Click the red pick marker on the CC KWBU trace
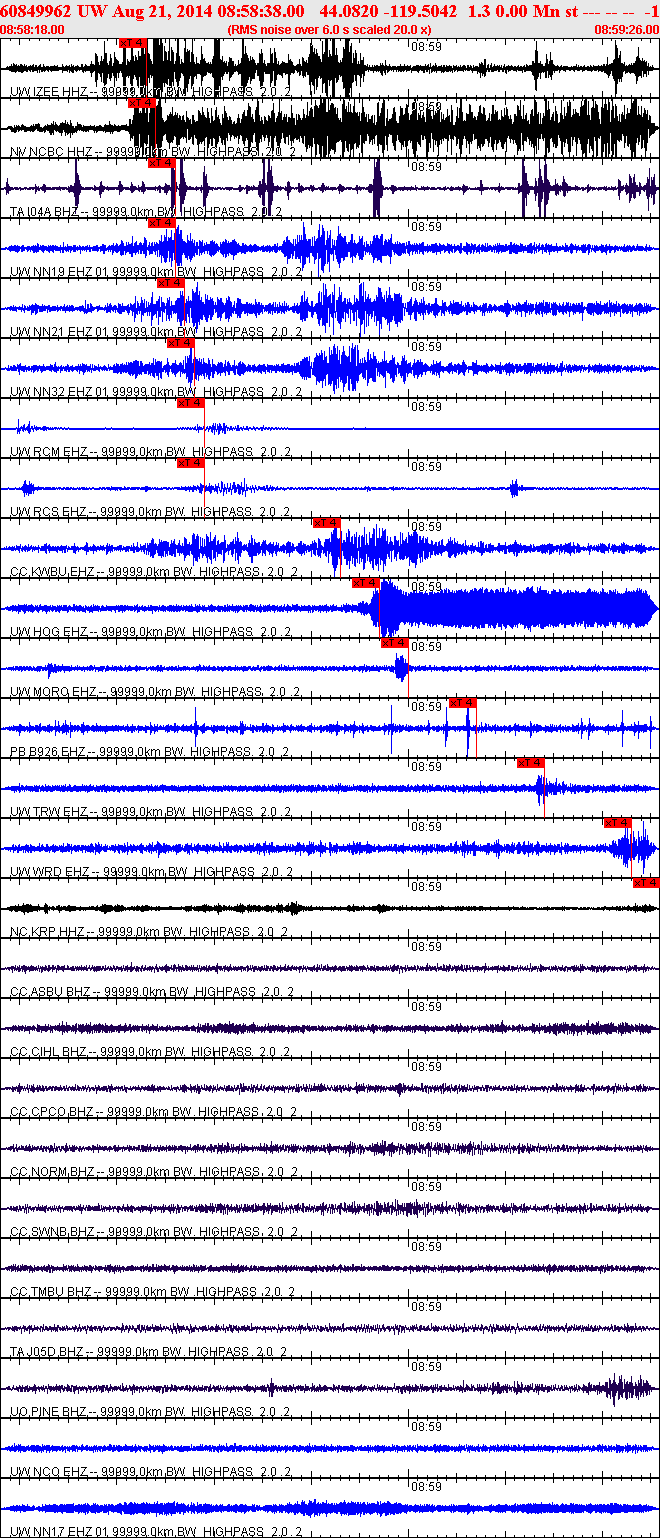 [326, 522]
